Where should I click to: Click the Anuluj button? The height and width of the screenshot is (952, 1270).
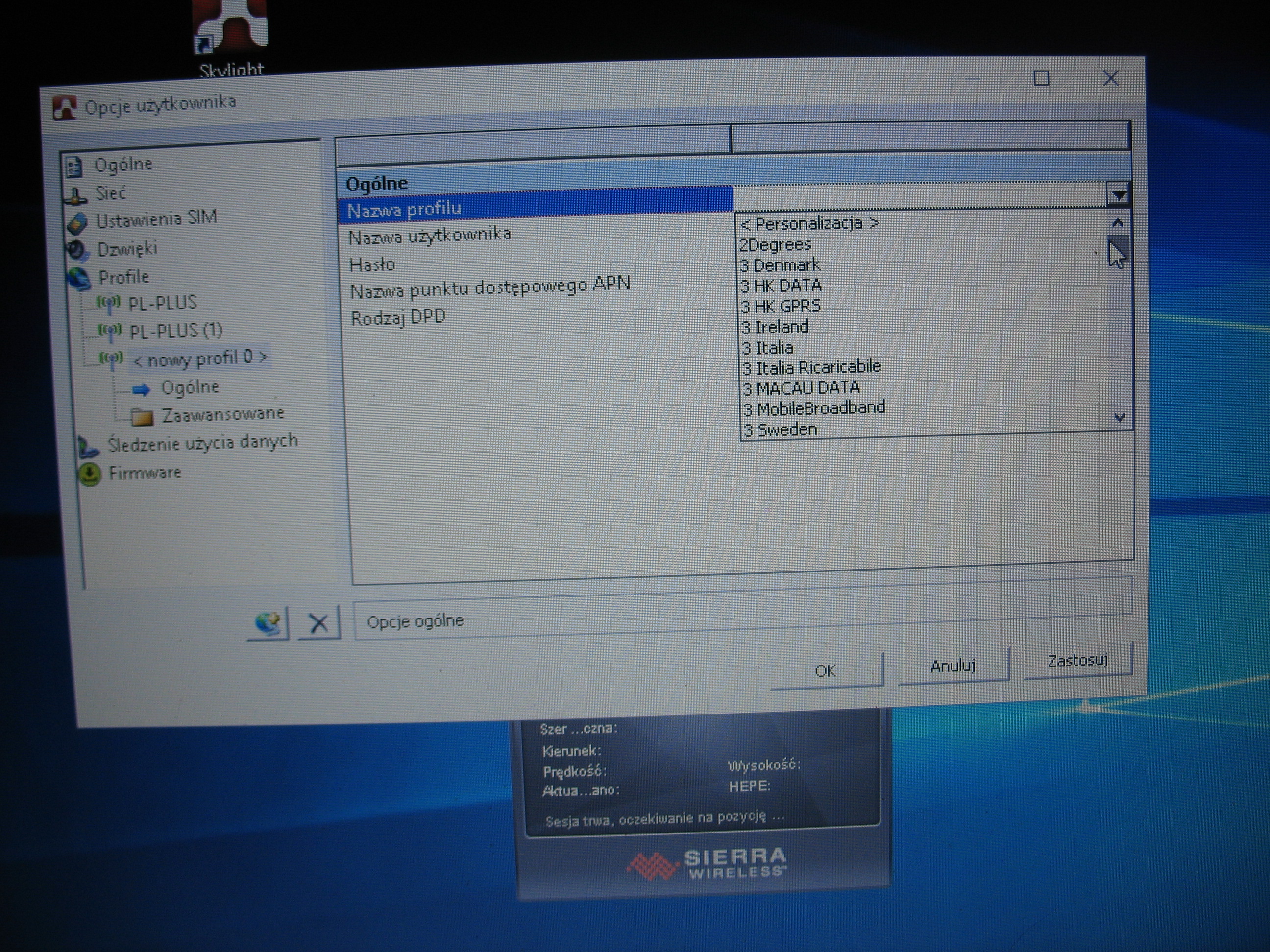952,666
